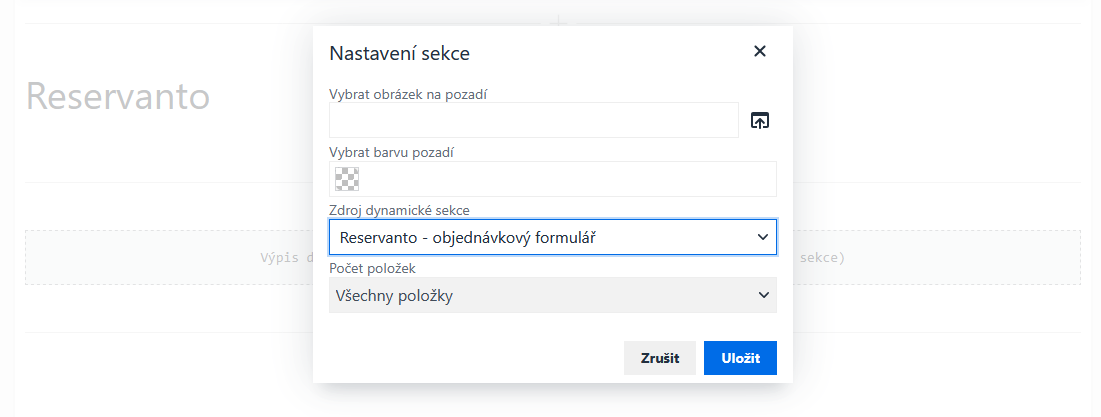Open the transparent background color swatch
The width and height of the screenshot is (1101, 417).
point(347,179)
